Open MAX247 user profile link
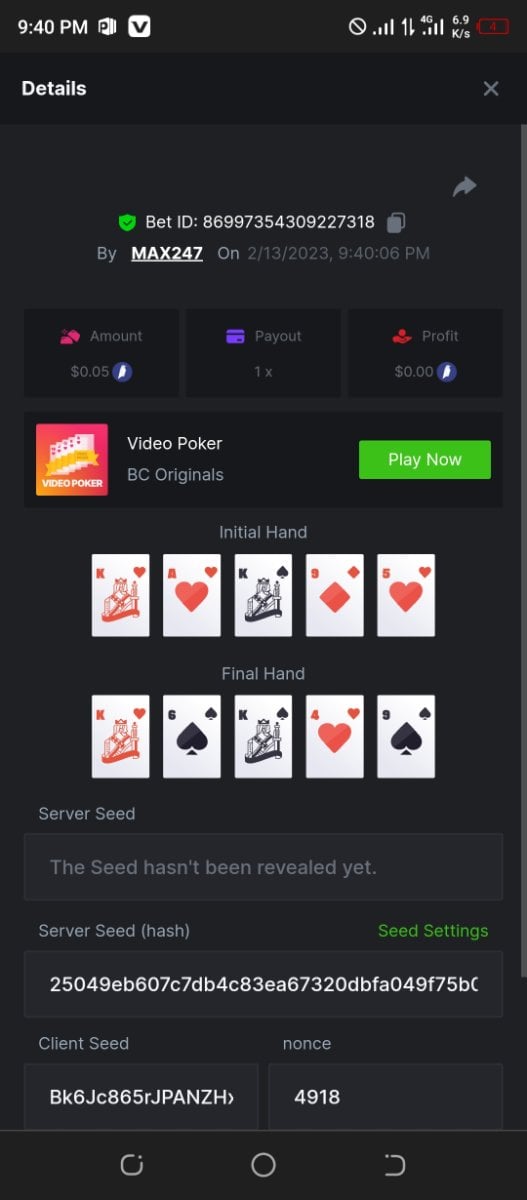Image resolution: width=527 pixels, height=1200 pixels. click(x=167, y=253)
